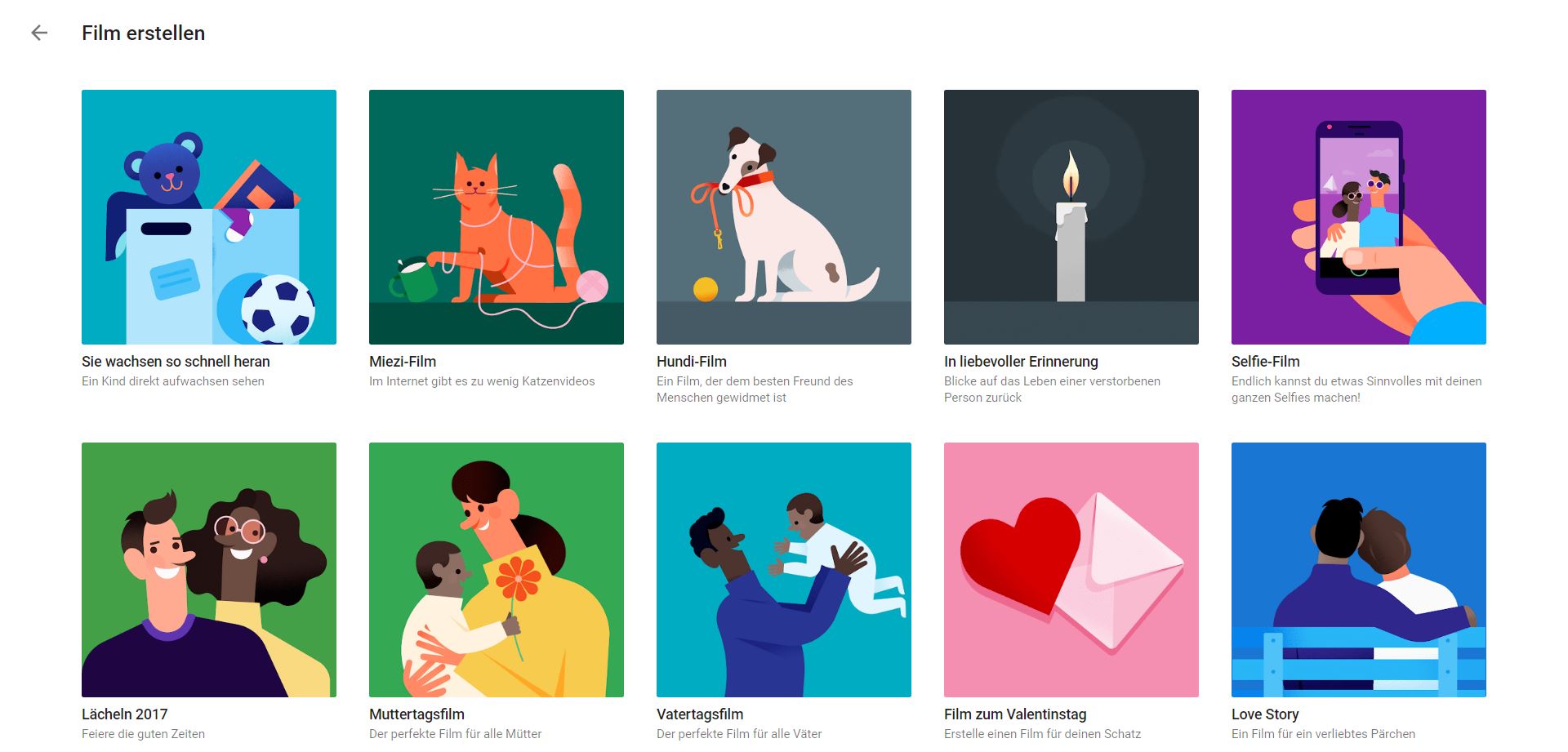1568x752 pixels.
Task: Click the back arrow icon
Action: click(x=39, y=33)
